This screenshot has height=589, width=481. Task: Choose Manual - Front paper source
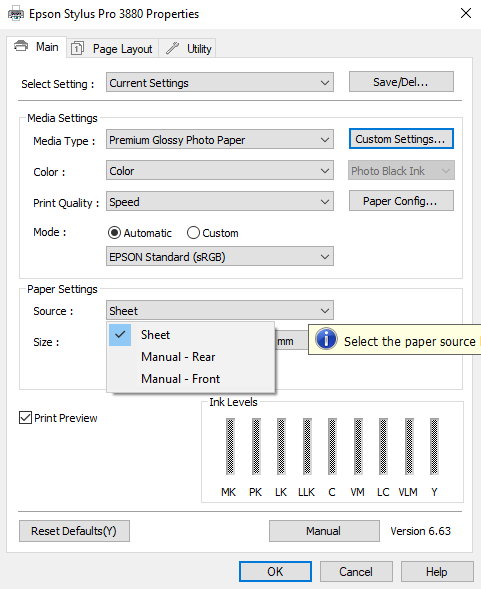[191, 379]
